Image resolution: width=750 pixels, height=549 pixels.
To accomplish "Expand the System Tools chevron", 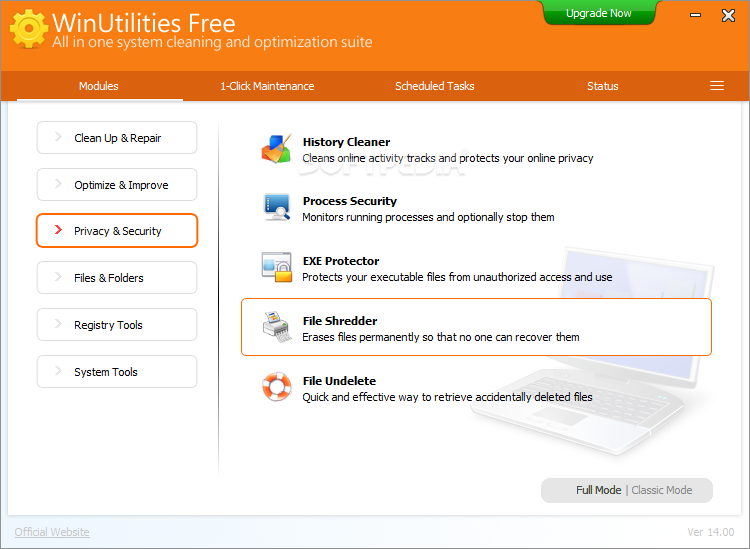I will coord(58,371).
